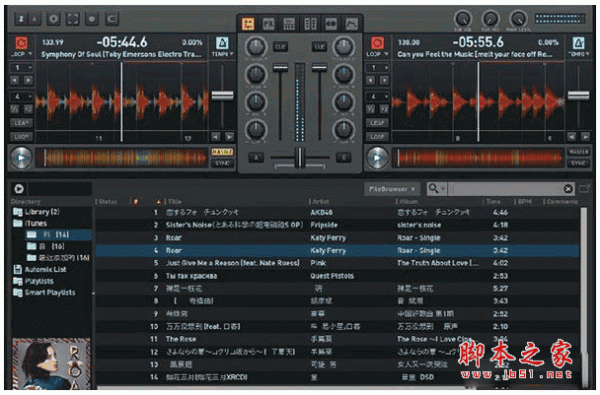Expand right deck LOOP mode dropdown
Image resolution: width=600 pixels, height=395 pixels.
pos(378,54)
